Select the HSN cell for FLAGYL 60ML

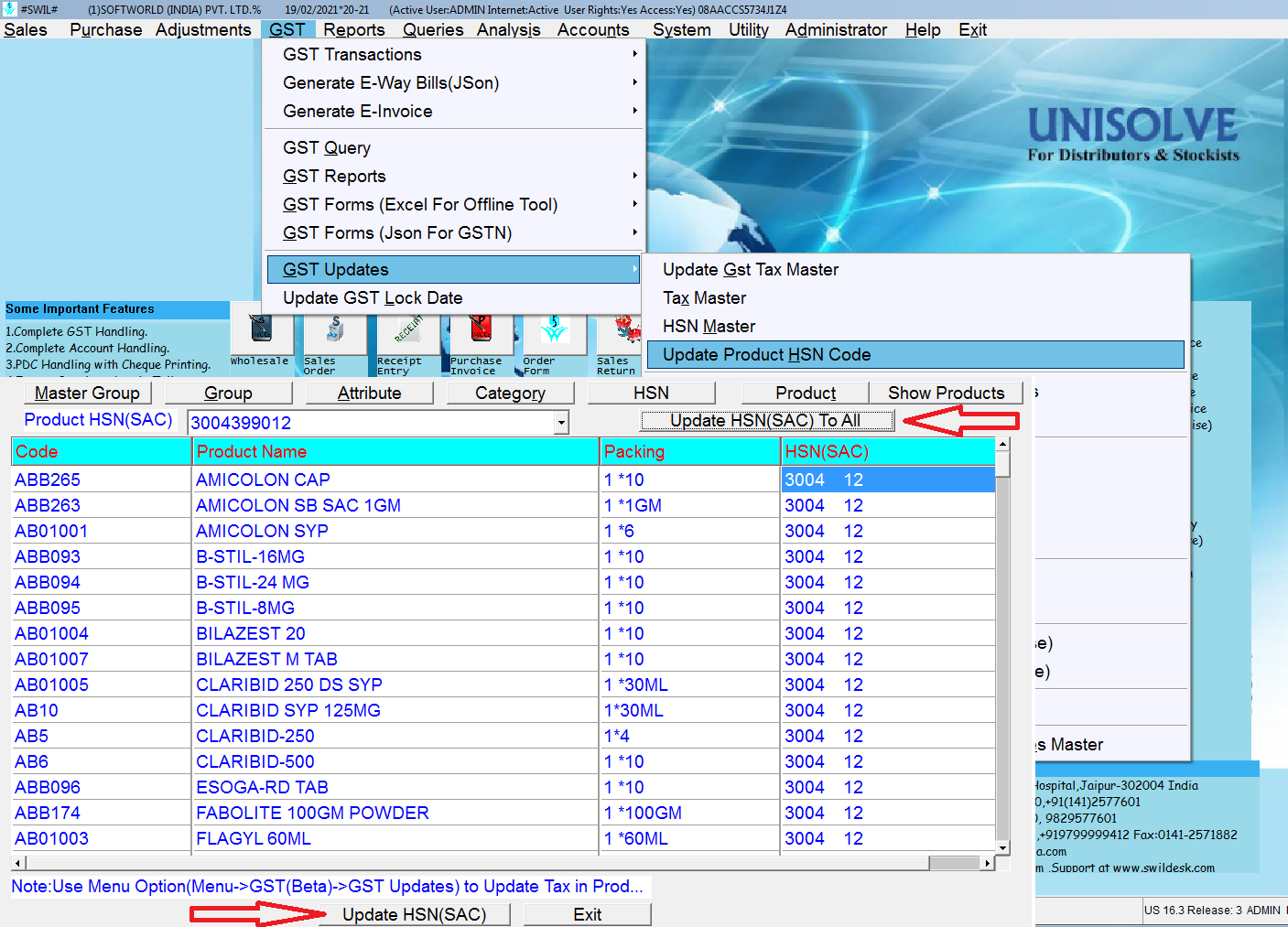[888, 838]
